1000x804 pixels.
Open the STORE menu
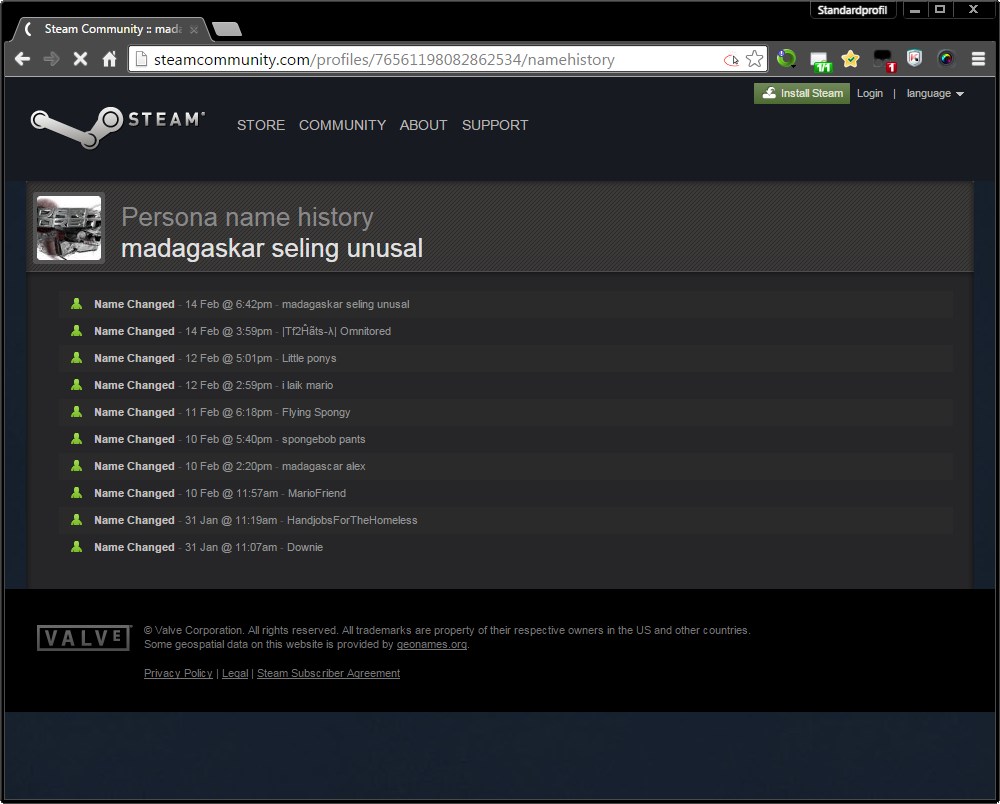tap(261, 125)
